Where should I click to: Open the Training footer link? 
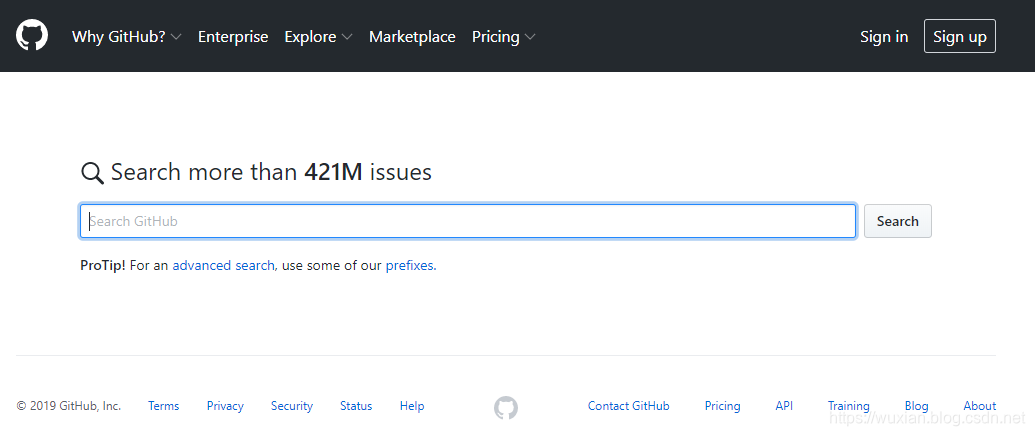848,406
